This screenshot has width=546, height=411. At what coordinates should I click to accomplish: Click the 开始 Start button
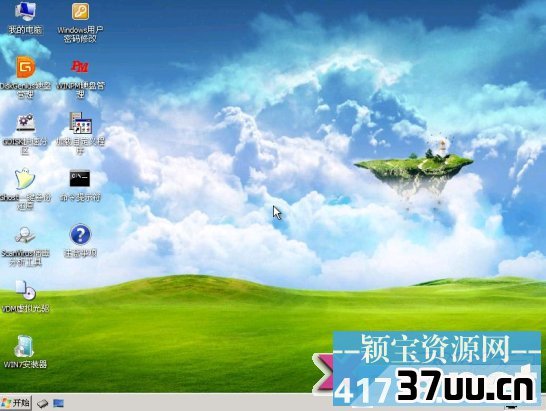tap(16, 403)
